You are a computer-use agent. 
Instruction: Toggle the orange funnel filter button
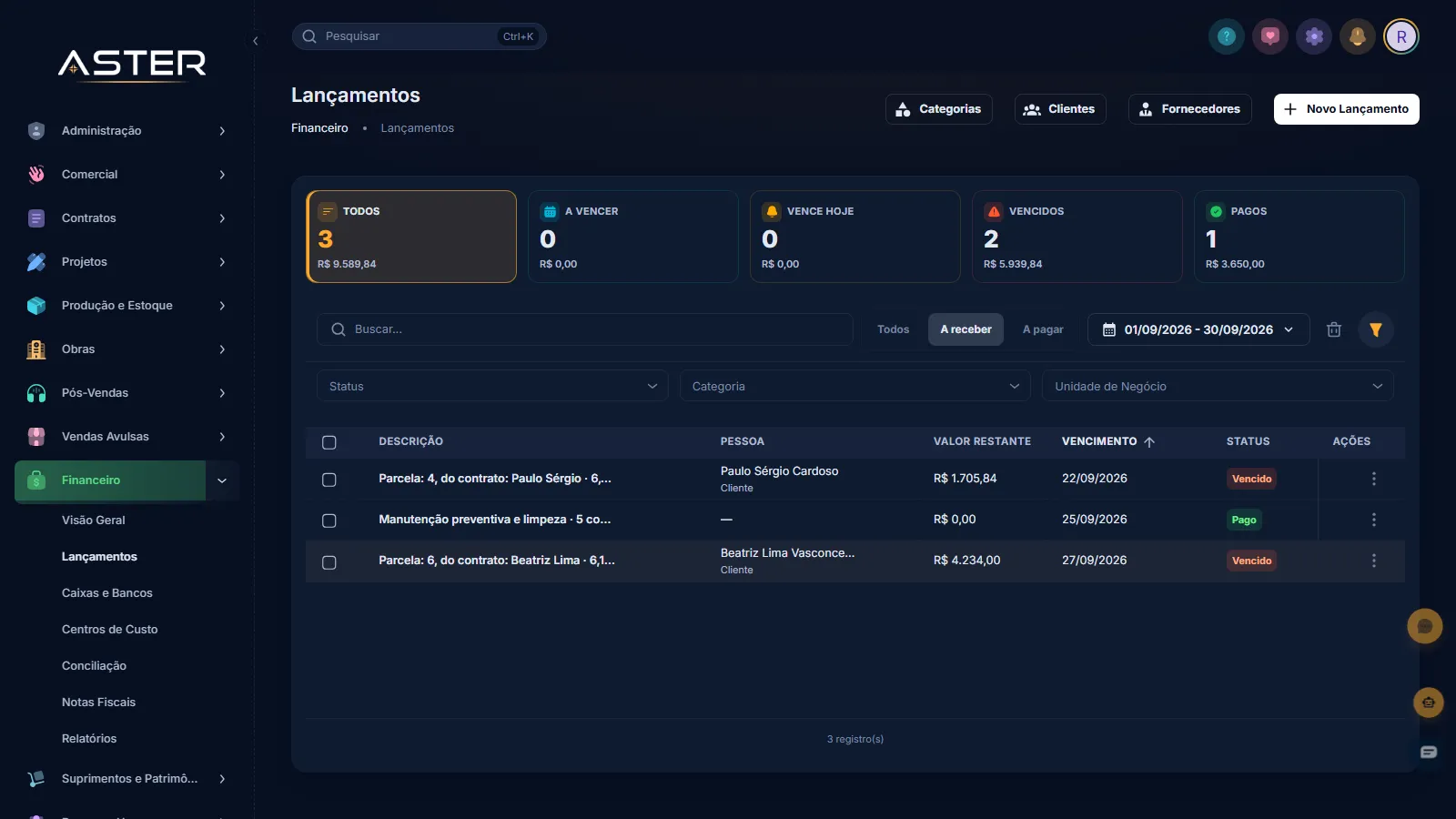coord(1376,329)
